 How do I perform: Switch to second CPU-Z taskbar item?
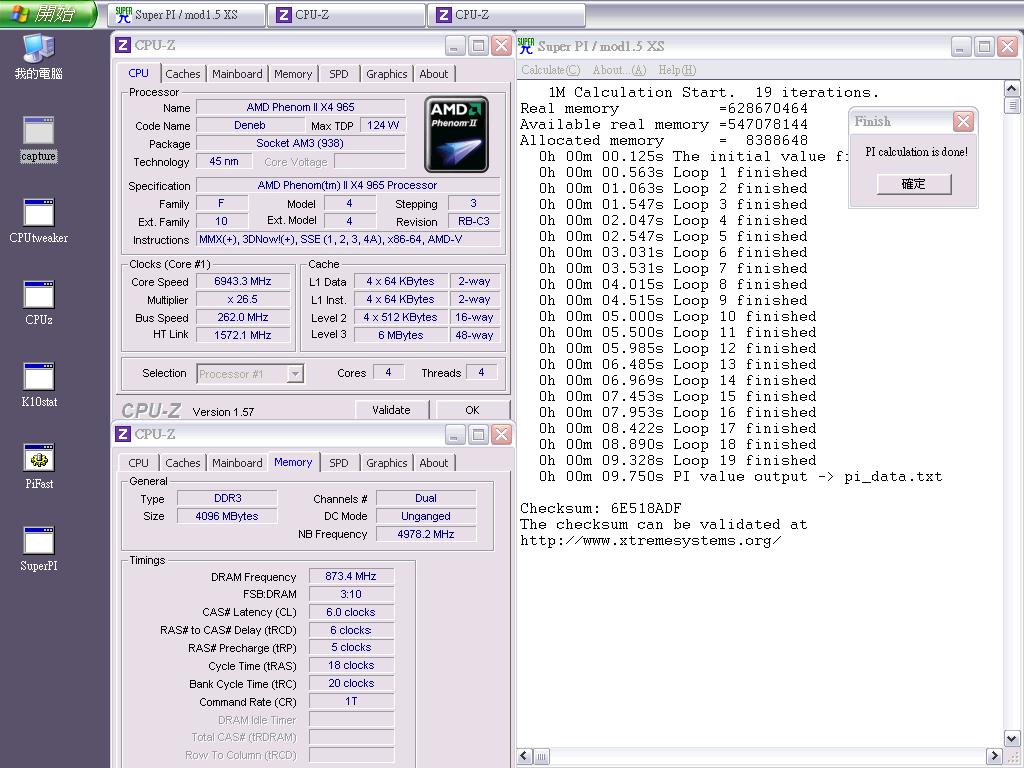506,14
